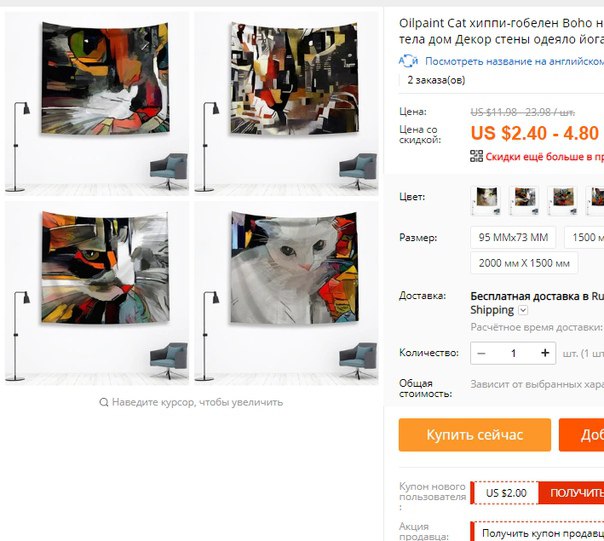Viewport: 604px width, 541px height.
Task: Open Посмотреть название на английском link
Action: tap(514, 61)
